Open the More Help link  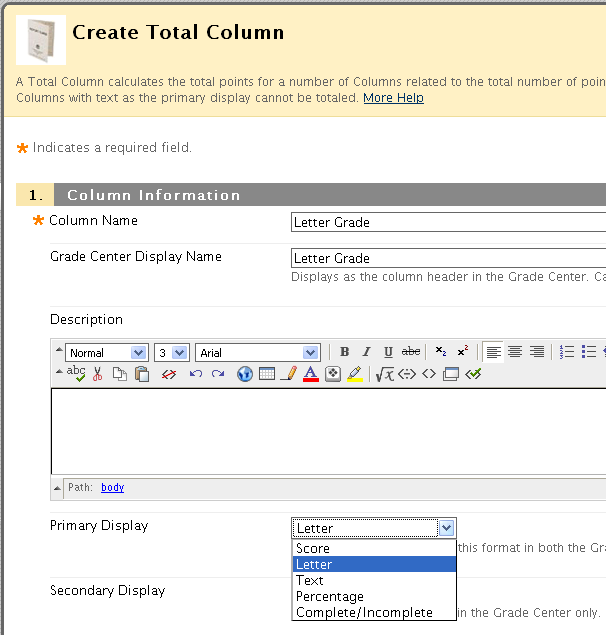pyautogui.click(x=393, y=98)
